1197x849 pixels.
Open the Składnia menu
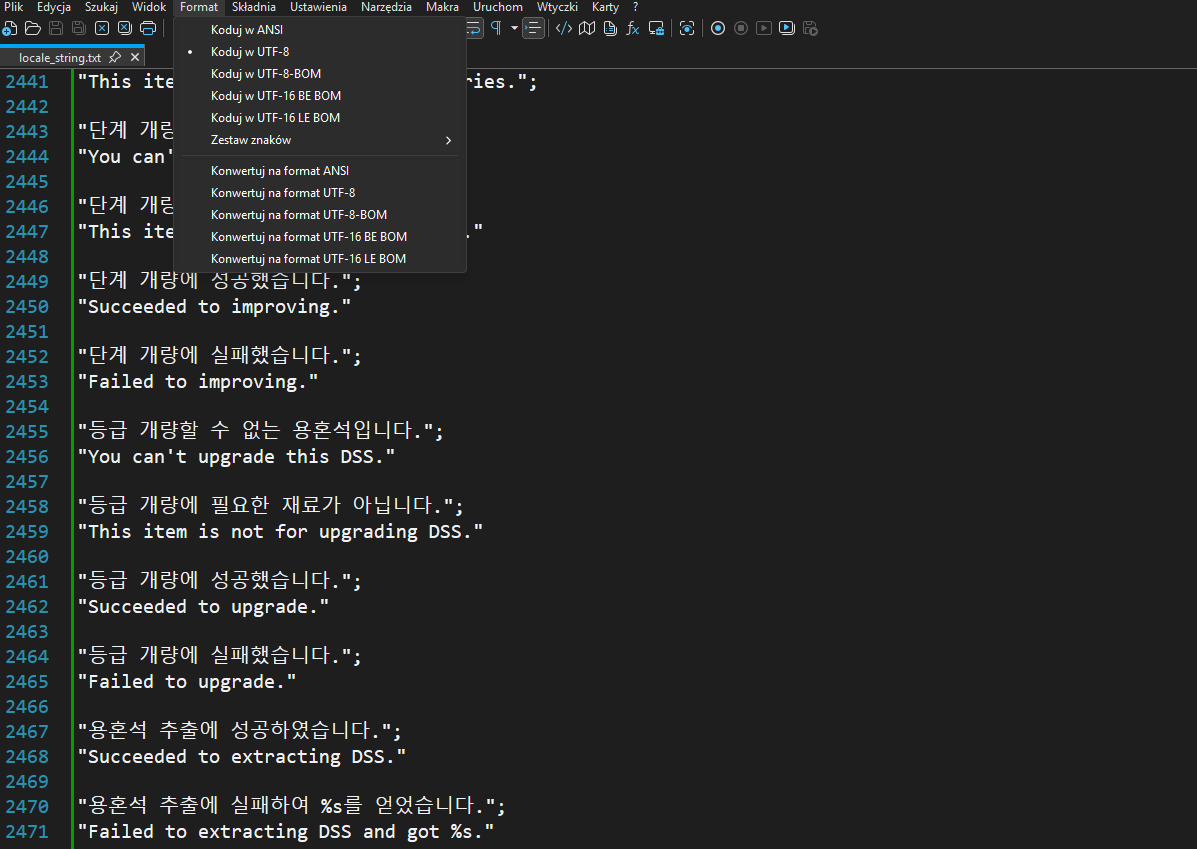253,7
